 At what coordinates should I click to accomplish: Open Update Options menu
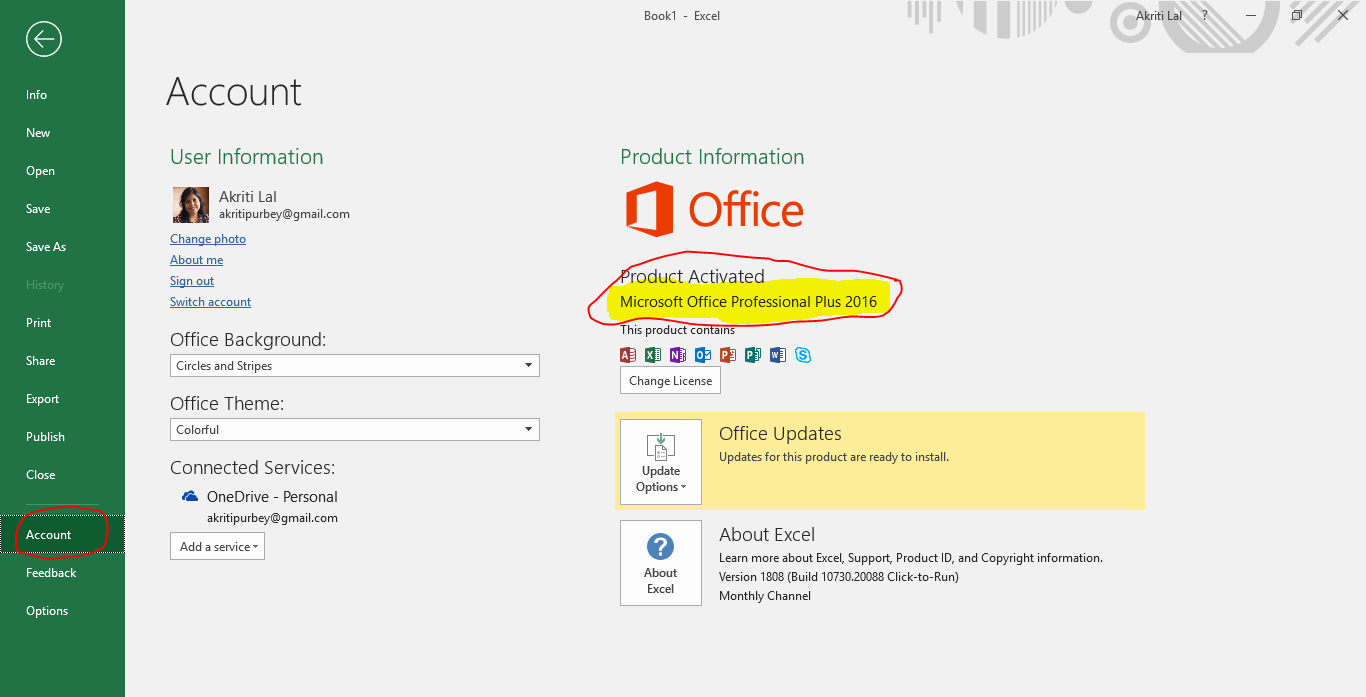point(661,462)
